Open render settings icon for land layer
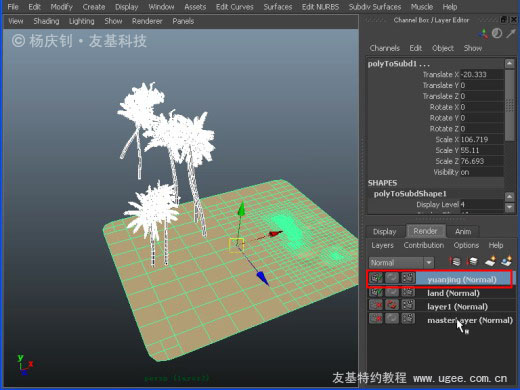The image size is (520, 390). (408, 292)
